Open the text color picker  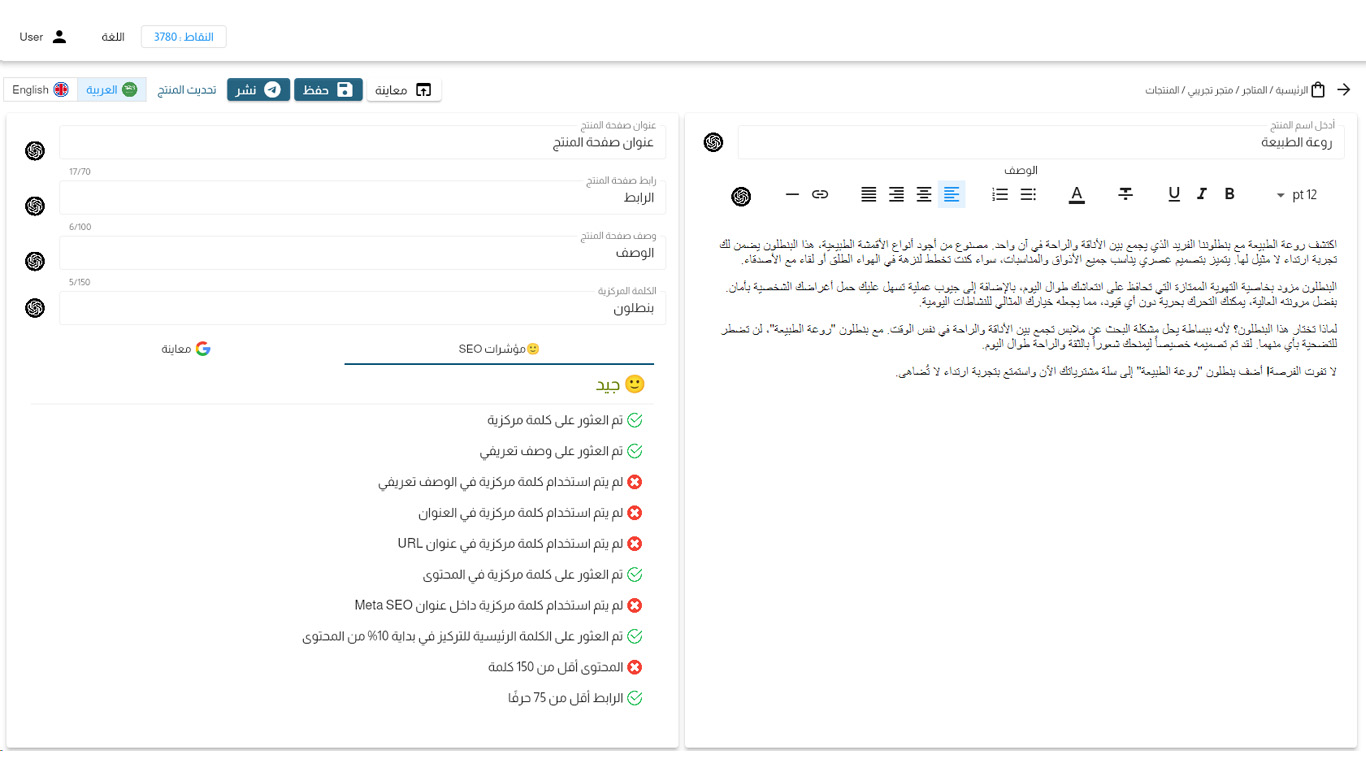(x=1076, y=194)
